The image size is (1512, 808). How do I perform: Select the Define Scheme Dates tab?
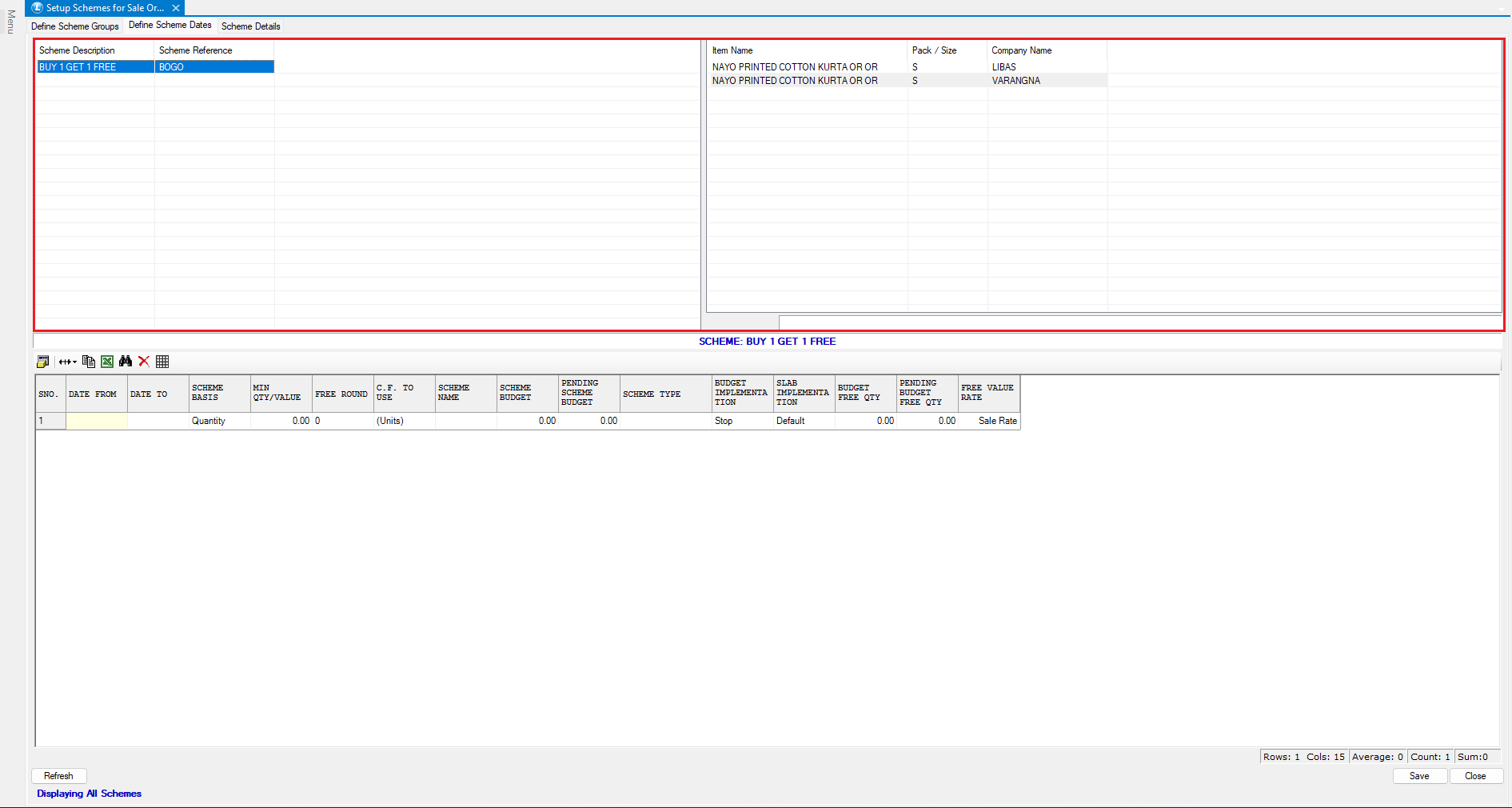[x=170, y=26]
